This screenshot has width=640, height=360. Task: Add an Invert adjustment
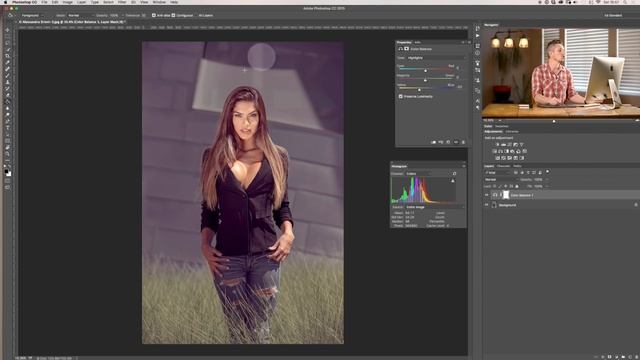point(498,158)
